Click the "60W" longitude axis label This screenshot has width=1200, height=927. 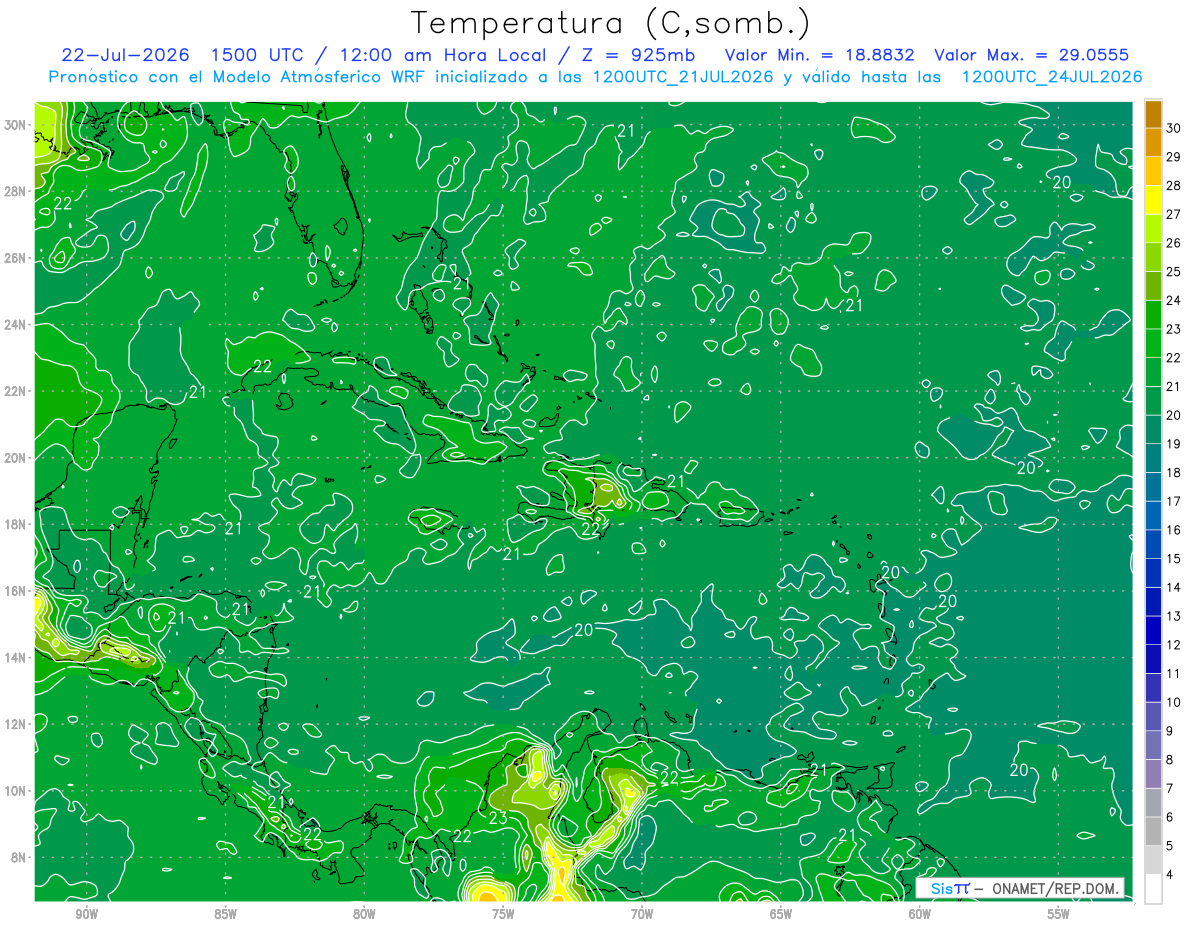point(920,914)
